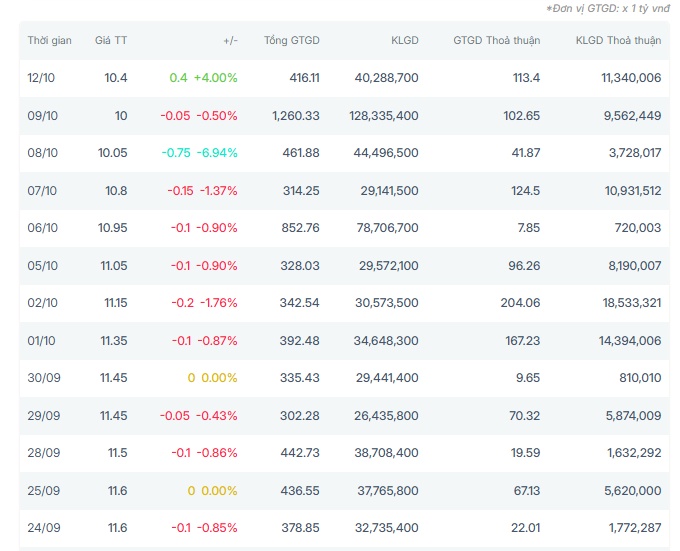Select the 07/10 date cell
Viewport: 680px width, 551px height.
(x=42, y=191)
